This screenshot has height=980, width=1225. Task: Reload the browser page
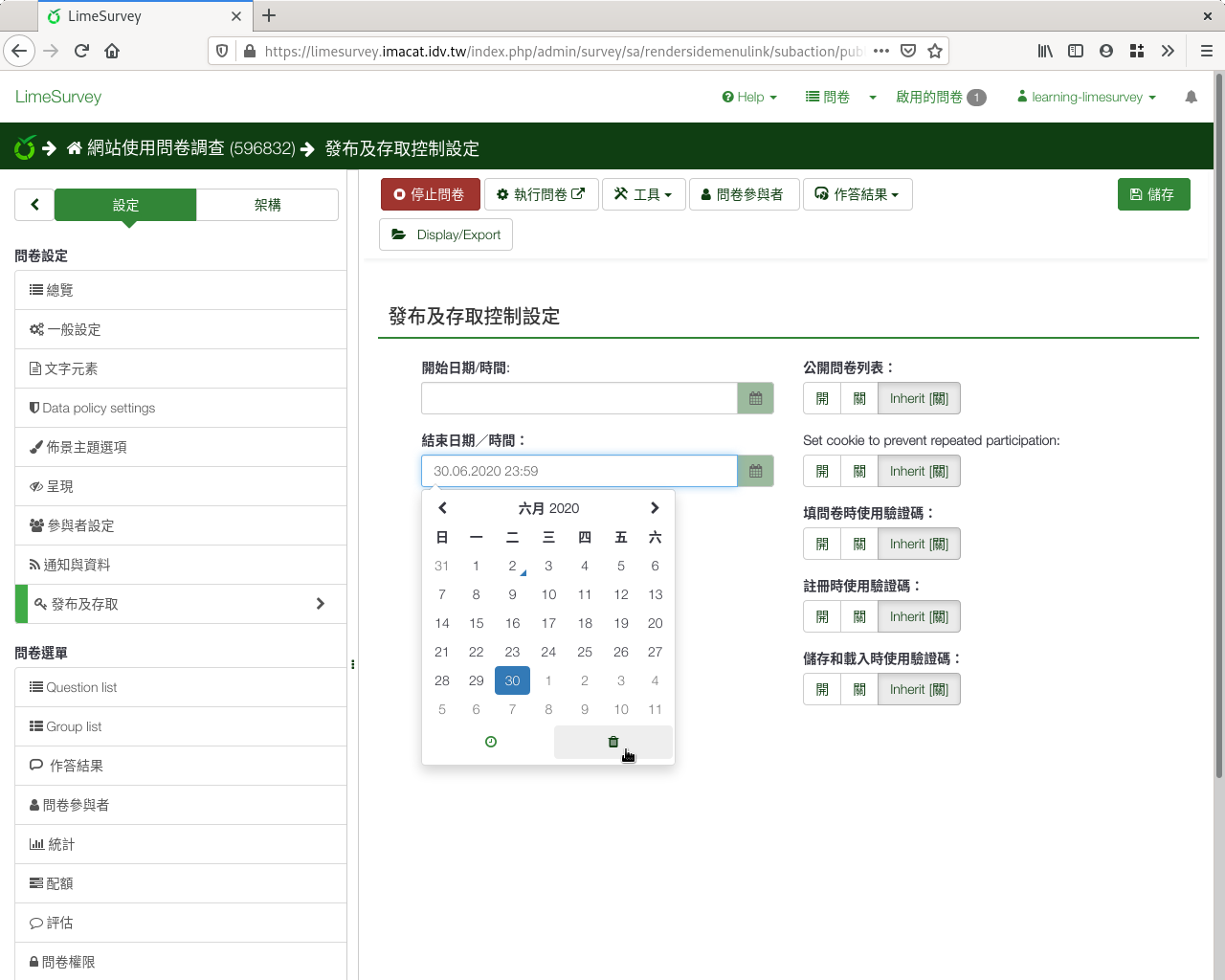click(81, 51)
